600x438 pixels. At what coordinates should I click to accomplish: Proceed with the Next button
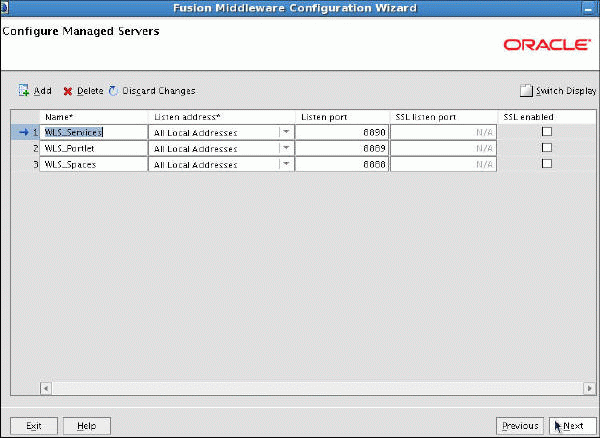coord(572,426)
